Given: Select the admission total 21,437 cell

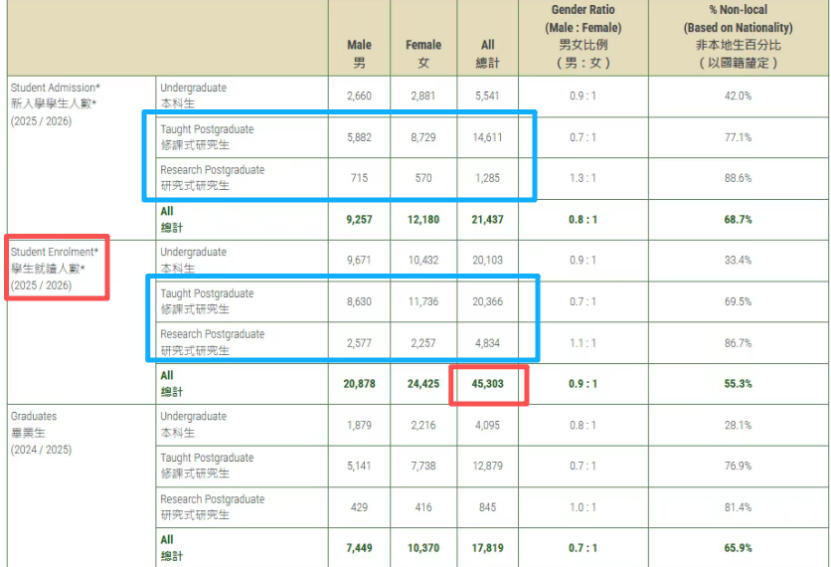Looking at the screenshot, I should [487, 219].
